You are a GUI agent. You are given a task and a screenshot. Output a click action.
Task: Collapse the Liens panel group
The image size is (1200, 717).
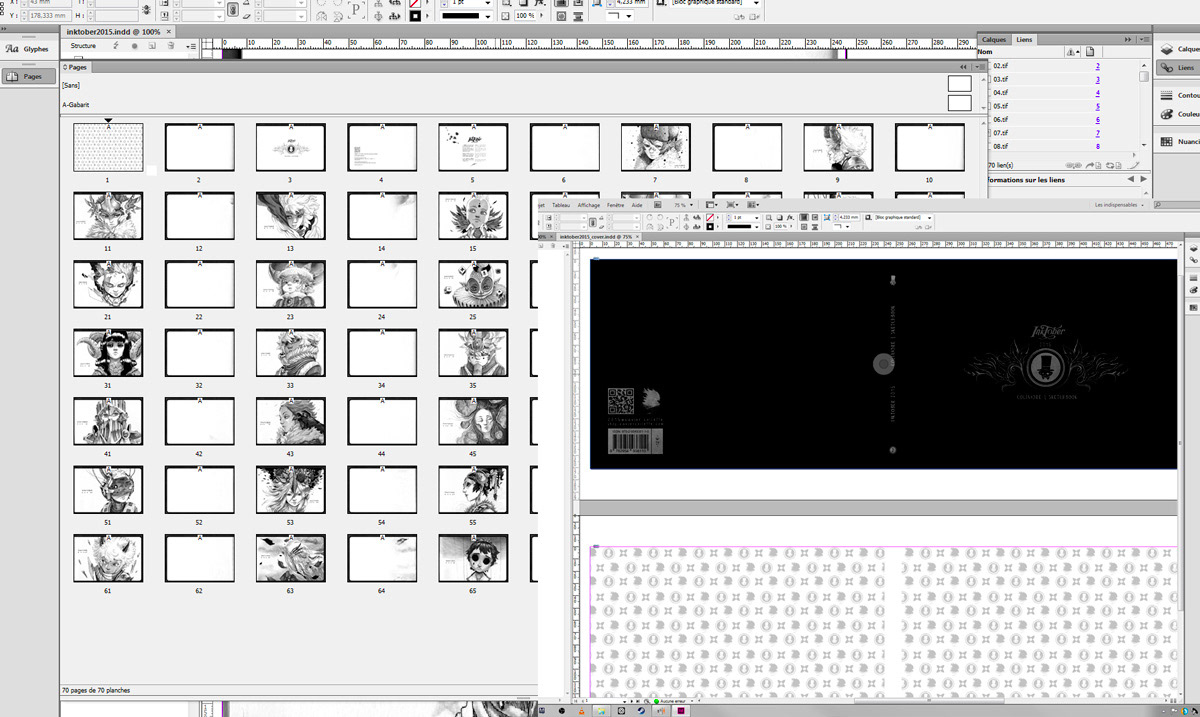(x=1130, y=39)
